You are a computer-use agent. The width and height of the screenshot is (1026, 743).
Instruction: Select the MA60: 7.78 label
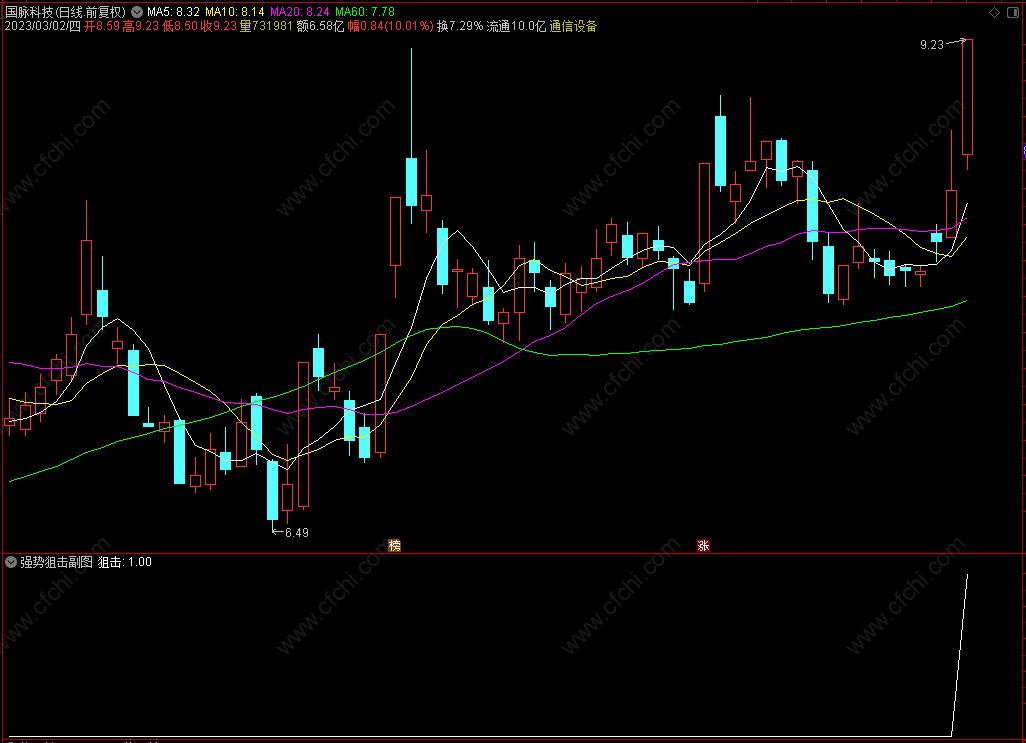365,12
